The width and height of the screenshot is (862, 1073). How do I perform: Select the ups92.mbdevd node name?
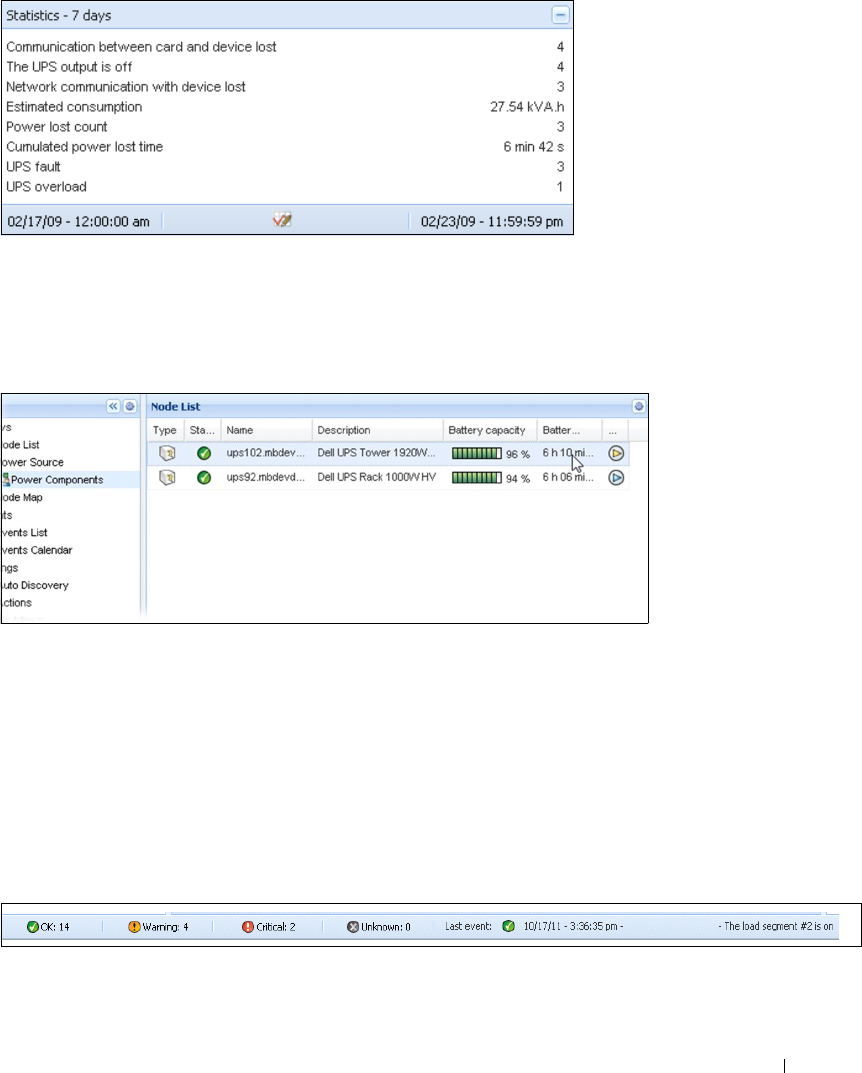pyautogui.click(x=265, y=478)
